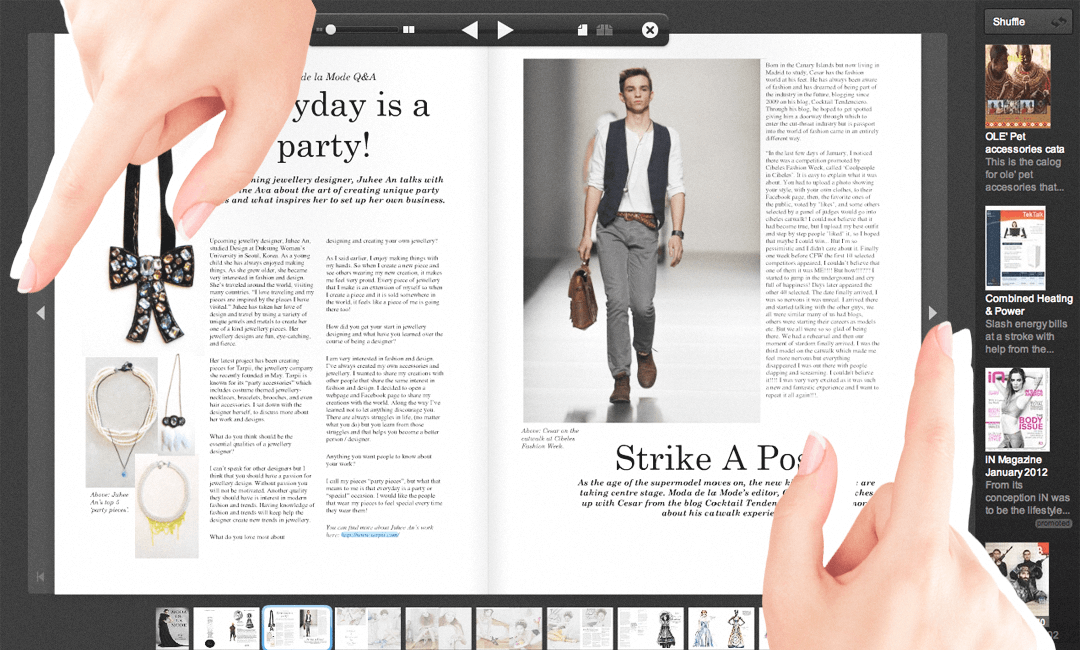The image size is (1080, 650).
Task: Select the cover page thumbnail in filmstrip
Action: coord(172,628)
